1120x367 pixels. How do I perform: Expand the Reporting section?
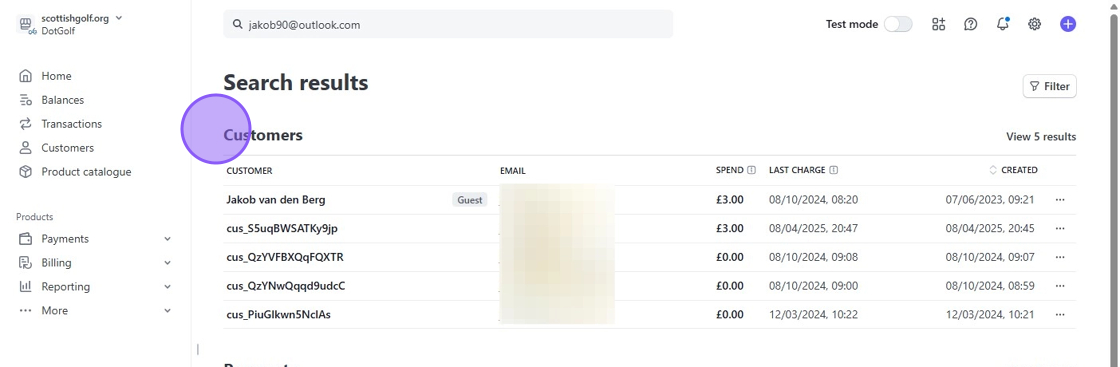tap(96, 286)
